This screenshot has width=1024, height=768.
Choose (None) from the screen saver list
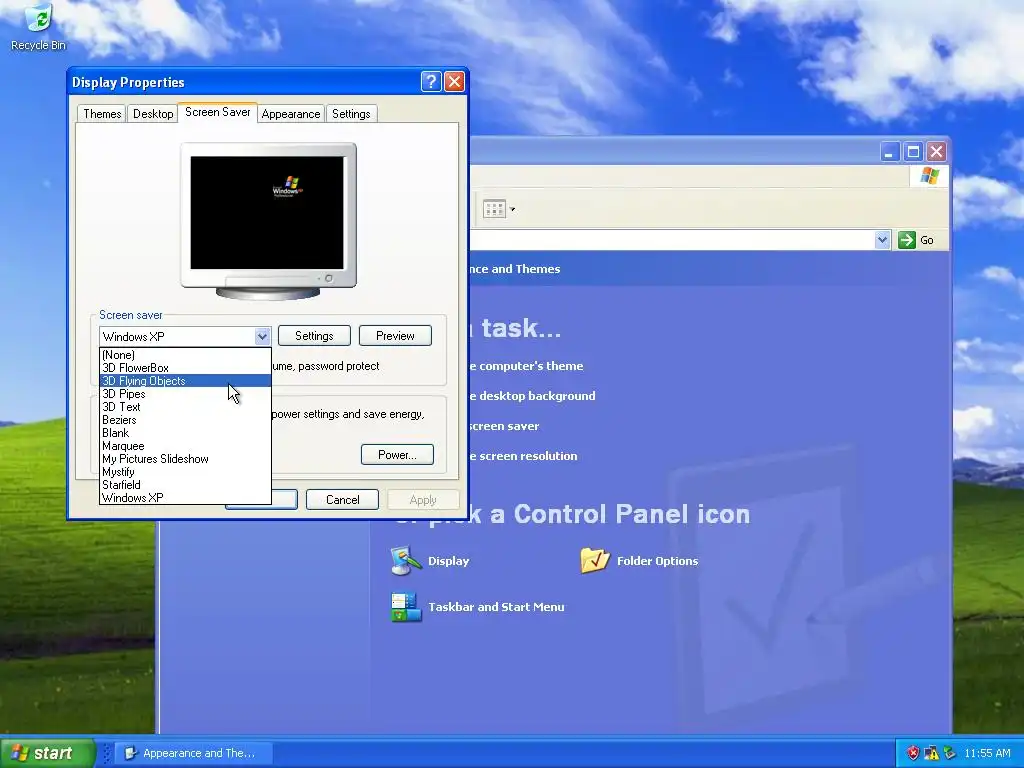tap(185, 355)
